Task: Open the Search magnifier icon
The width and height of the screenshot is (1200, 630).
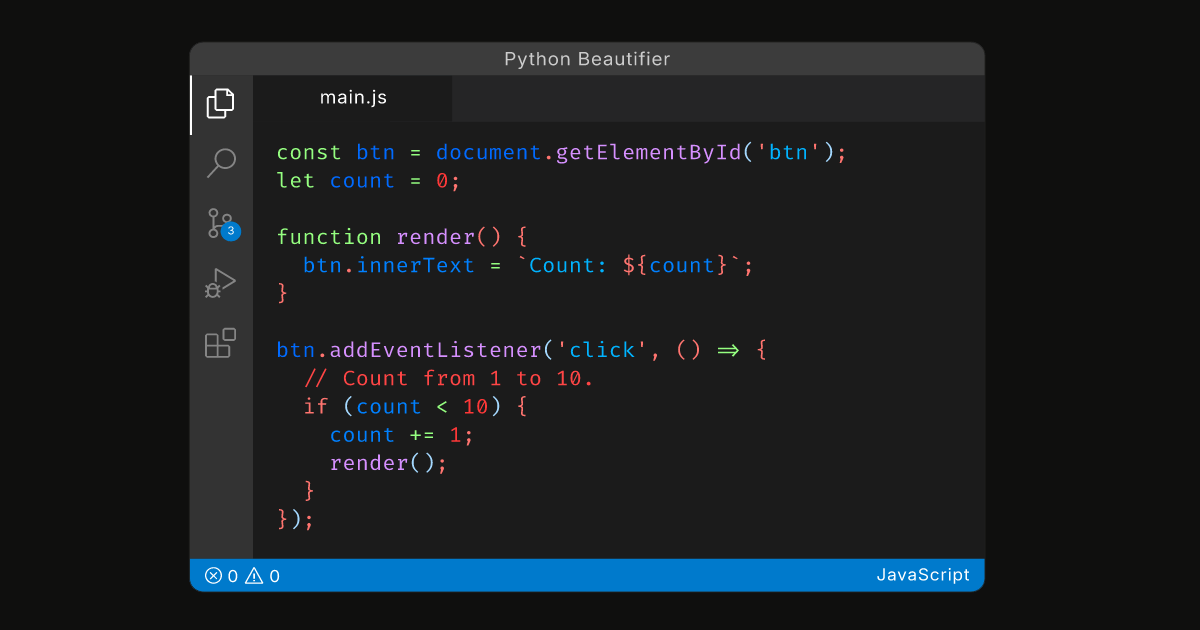Action: point(221,163)
